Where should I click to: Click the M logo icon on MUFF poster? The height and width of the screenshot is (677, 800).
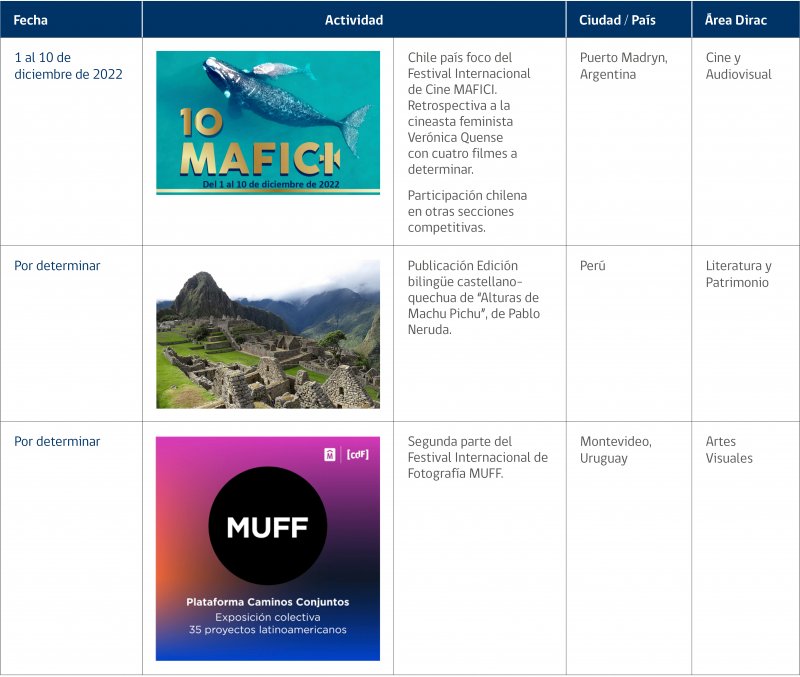coord(330,454)
